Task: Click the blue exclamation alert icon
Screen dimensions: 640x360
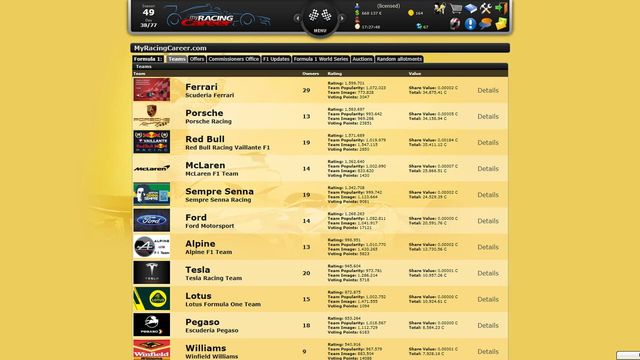Action: (470, 24)
